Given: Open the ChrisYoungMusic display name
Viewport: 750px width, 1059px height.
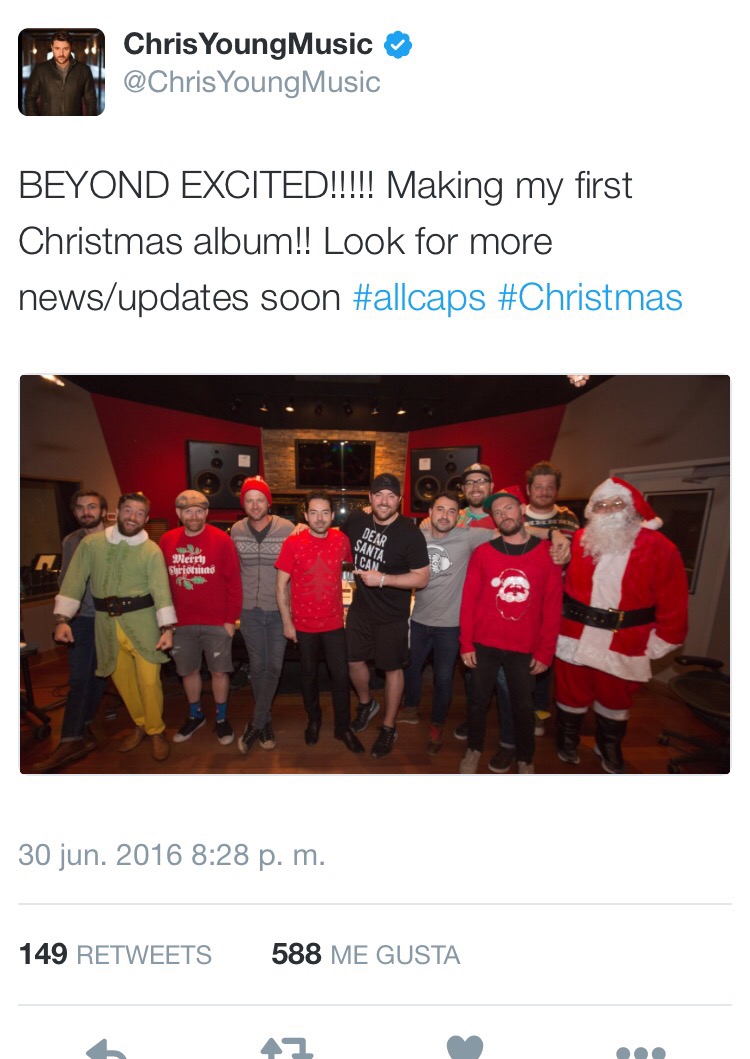Looking at the screenshot, I should [247, 45].
